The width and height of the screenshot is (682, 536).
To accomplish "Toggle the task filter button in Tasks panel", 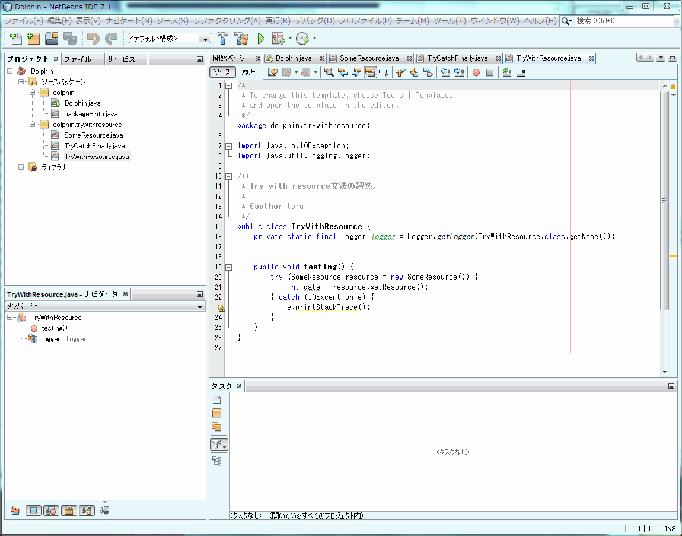I will [217, 444].
